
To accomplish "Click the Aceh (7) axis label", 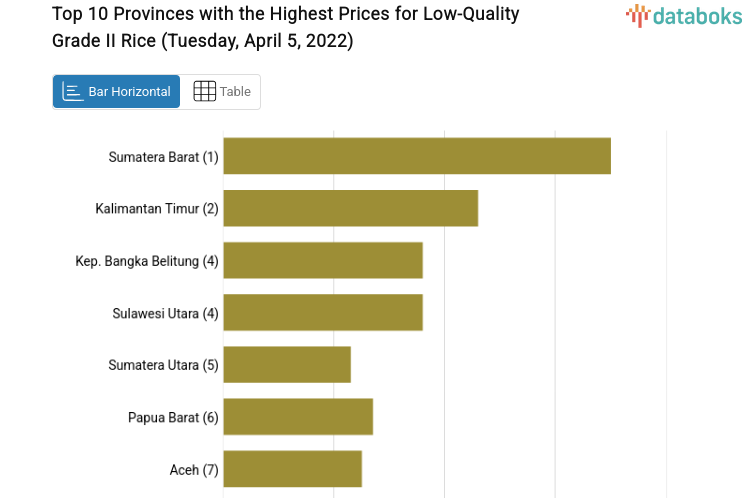I will [194, 469].
